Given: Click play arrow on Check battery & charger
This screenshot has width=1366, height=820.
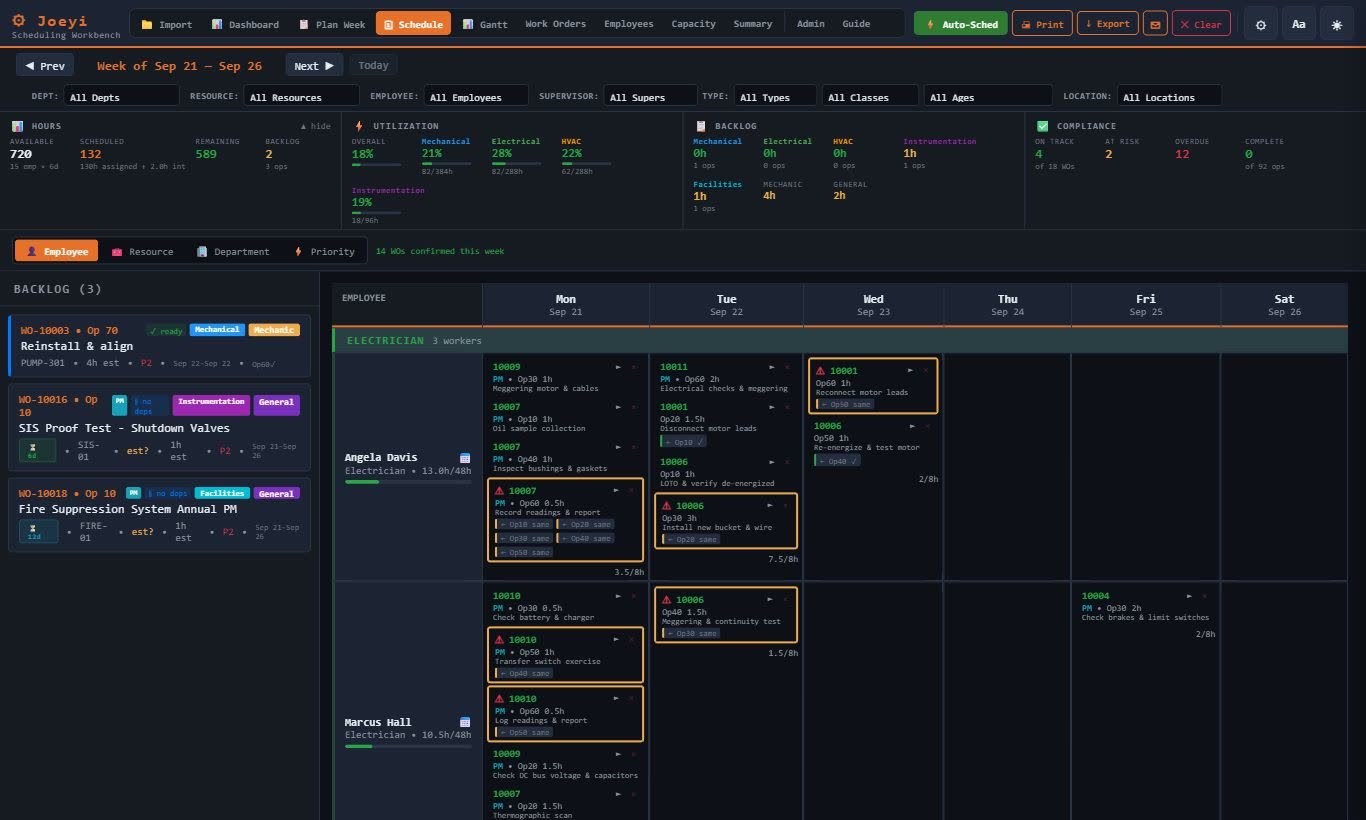Looking at the screenshot, I should pos(618,596).
